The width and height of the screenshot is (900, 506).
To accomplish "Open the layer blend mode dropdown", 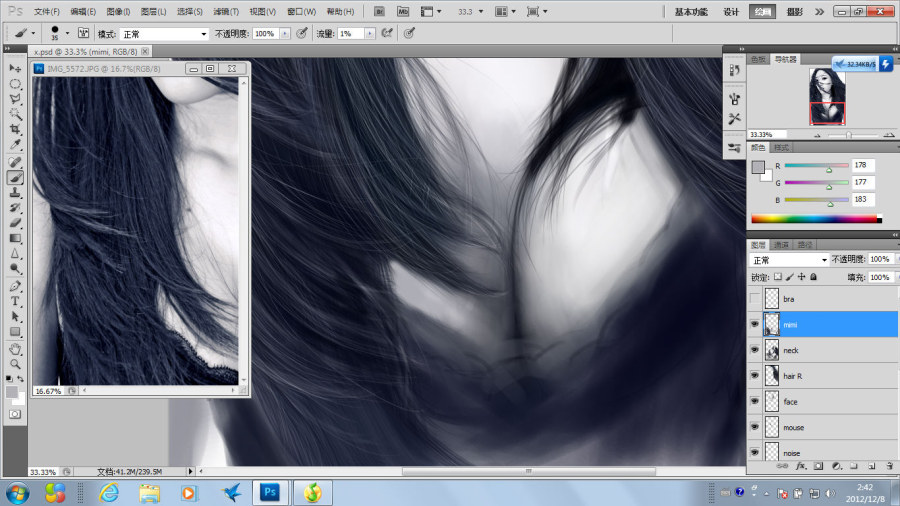I will click(789, 260).
